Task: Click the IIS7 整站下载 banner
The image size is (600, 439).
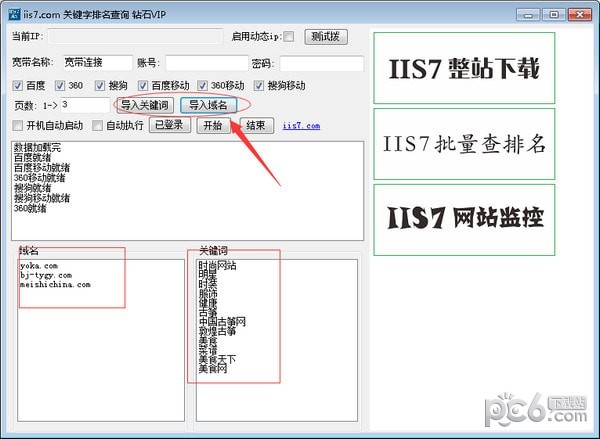Action: [x=464, y=68]
